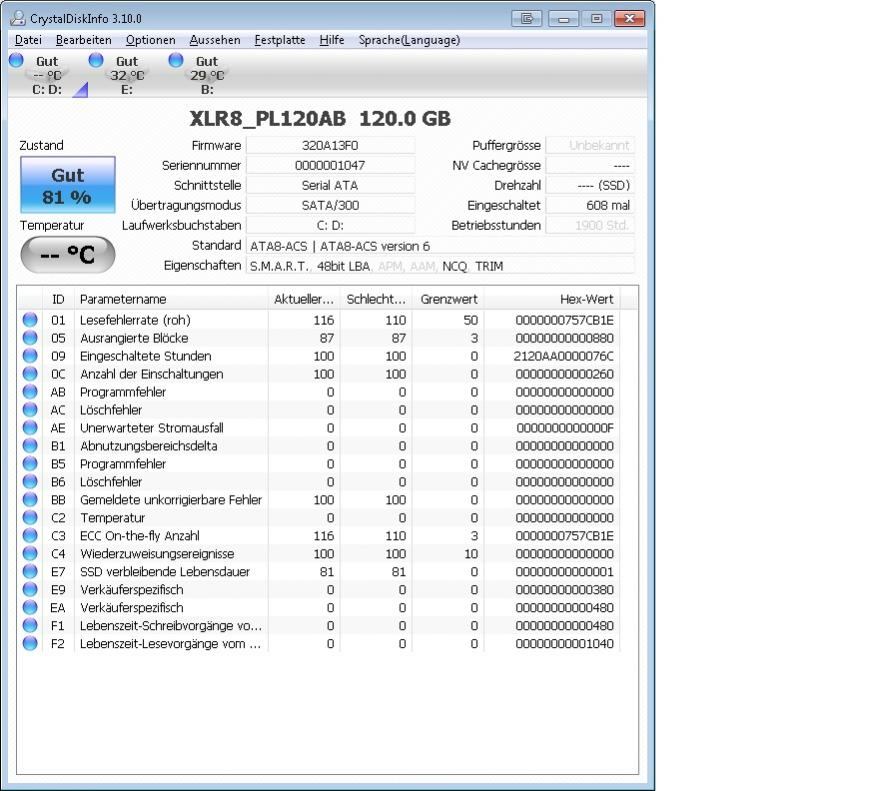This screenshot has height=791, width=892.
Task: Click the status icon for Gemeldete unkorrigierbare Fehler
Action: [30, 500]
